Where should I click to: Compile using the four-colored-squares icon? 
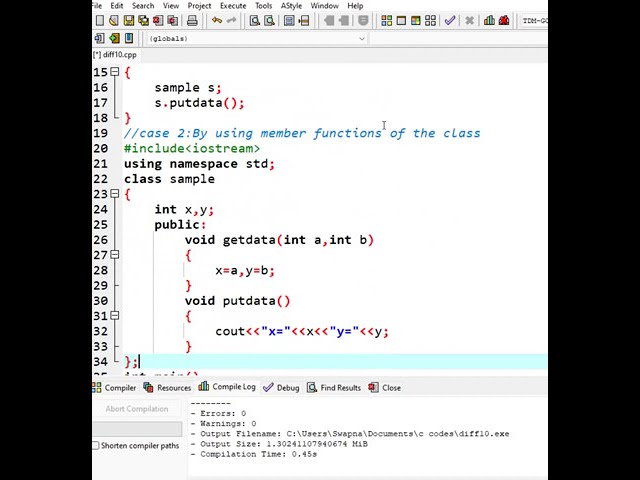coord(387,20)
